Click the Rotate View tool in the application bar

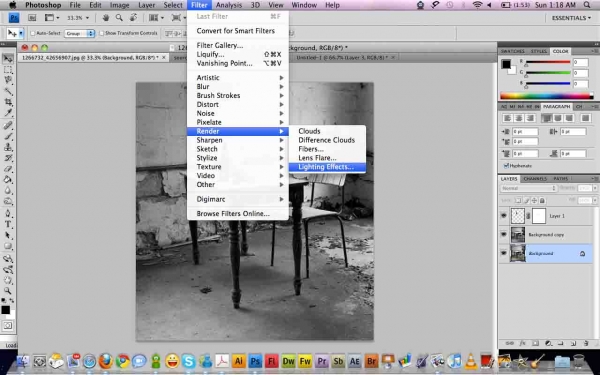[x=134, y=18]
